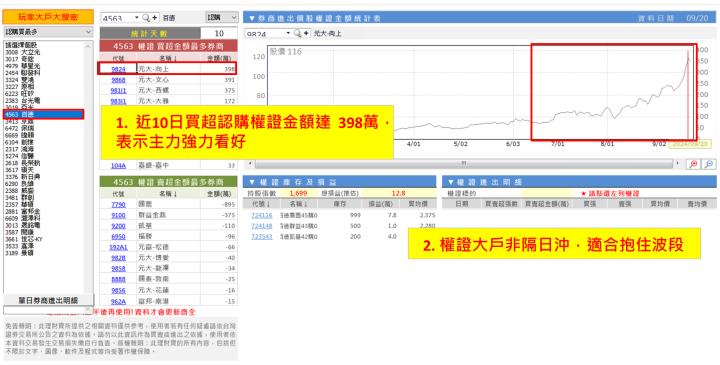Open seller broker link 962A
Screen dimensions: 720x365
[x=118, y=301]
